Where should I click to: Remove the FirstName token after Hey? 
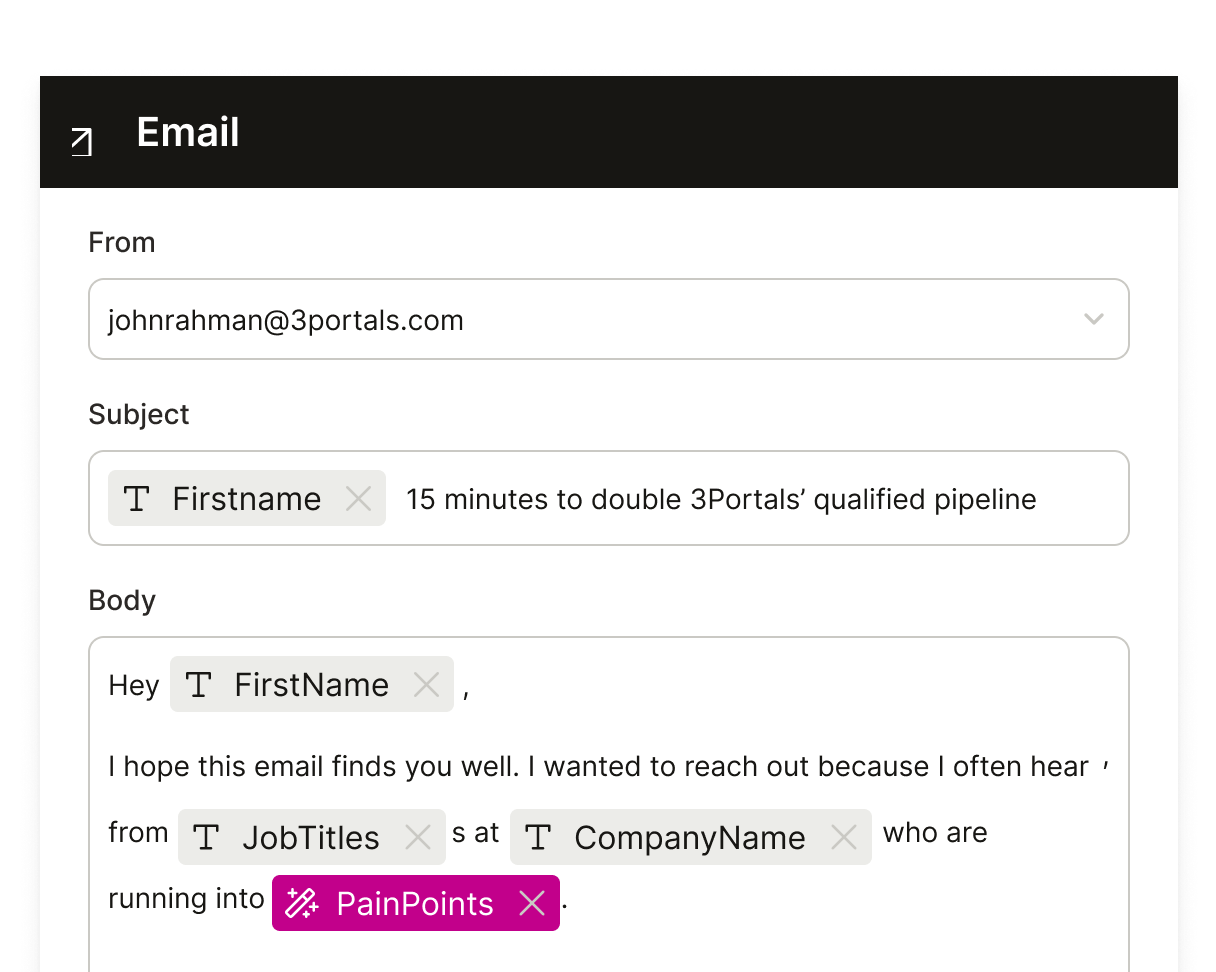(426, 684)
